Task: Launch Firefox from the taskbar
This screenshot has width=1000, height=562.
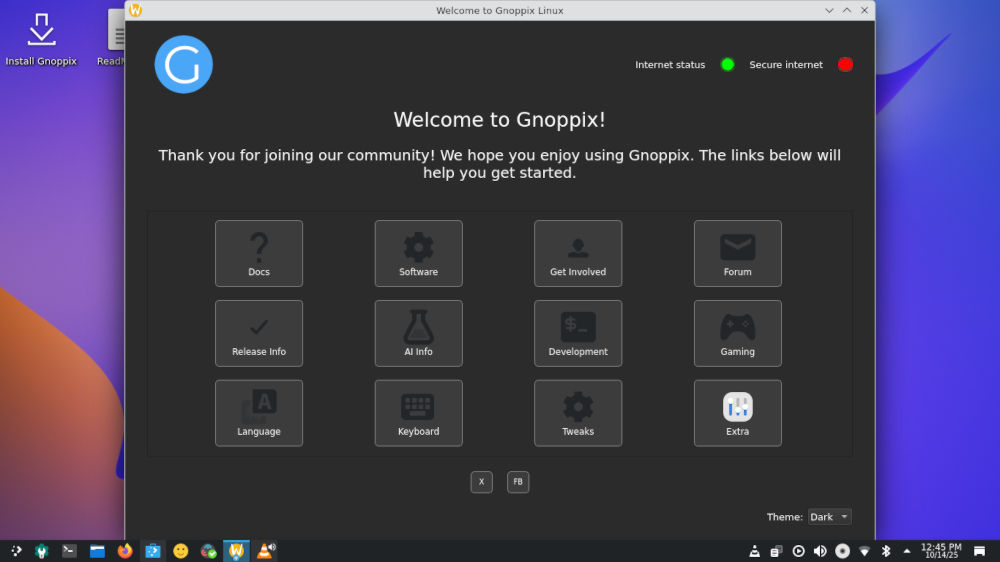Action: pyautogui.click(x=125, y=551)
